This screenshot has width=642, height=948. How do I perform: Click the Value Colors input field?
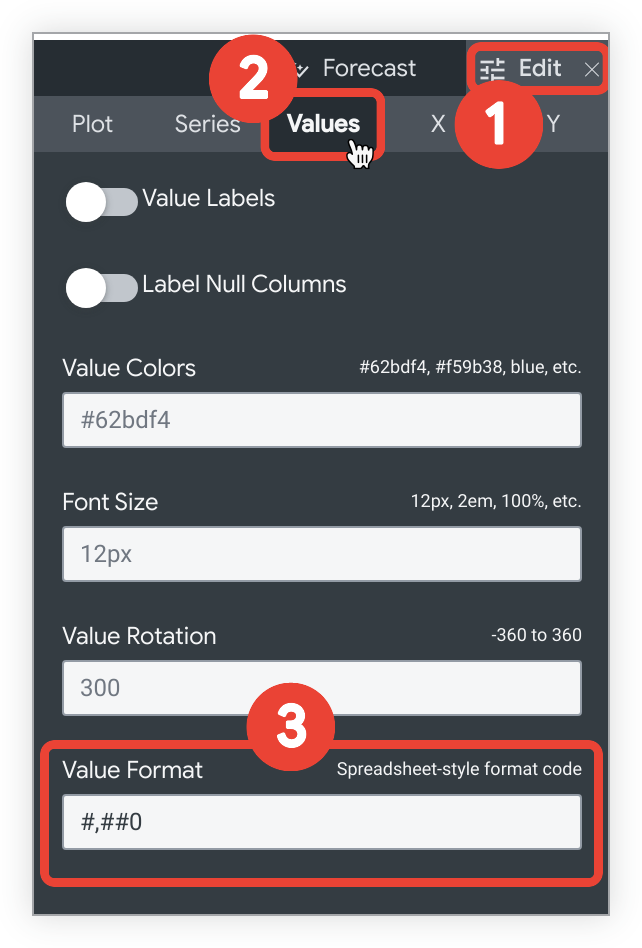(x=321, y=420)
